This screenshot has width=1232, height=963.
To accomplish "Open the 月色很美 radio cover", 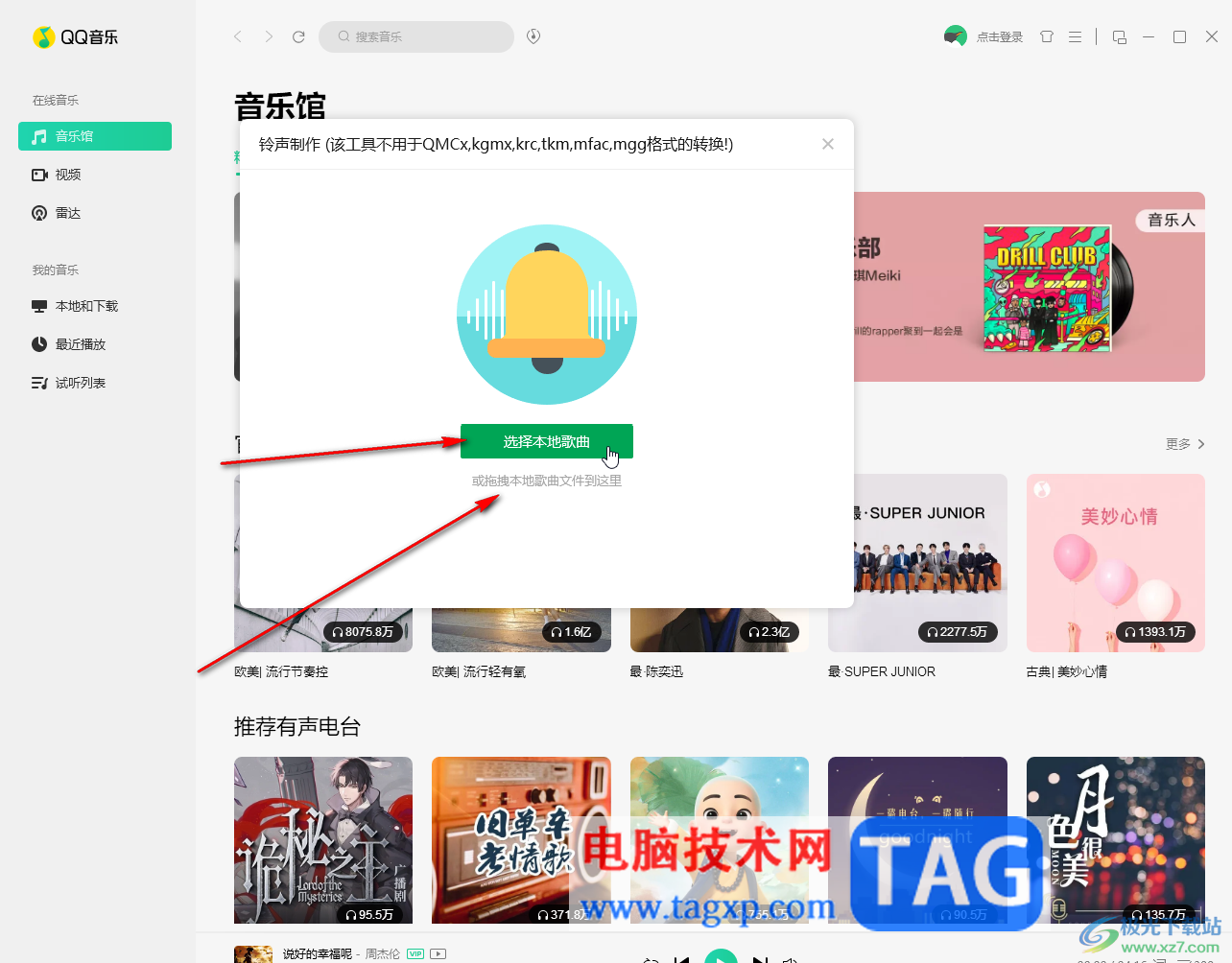I will pos(1116,840).
